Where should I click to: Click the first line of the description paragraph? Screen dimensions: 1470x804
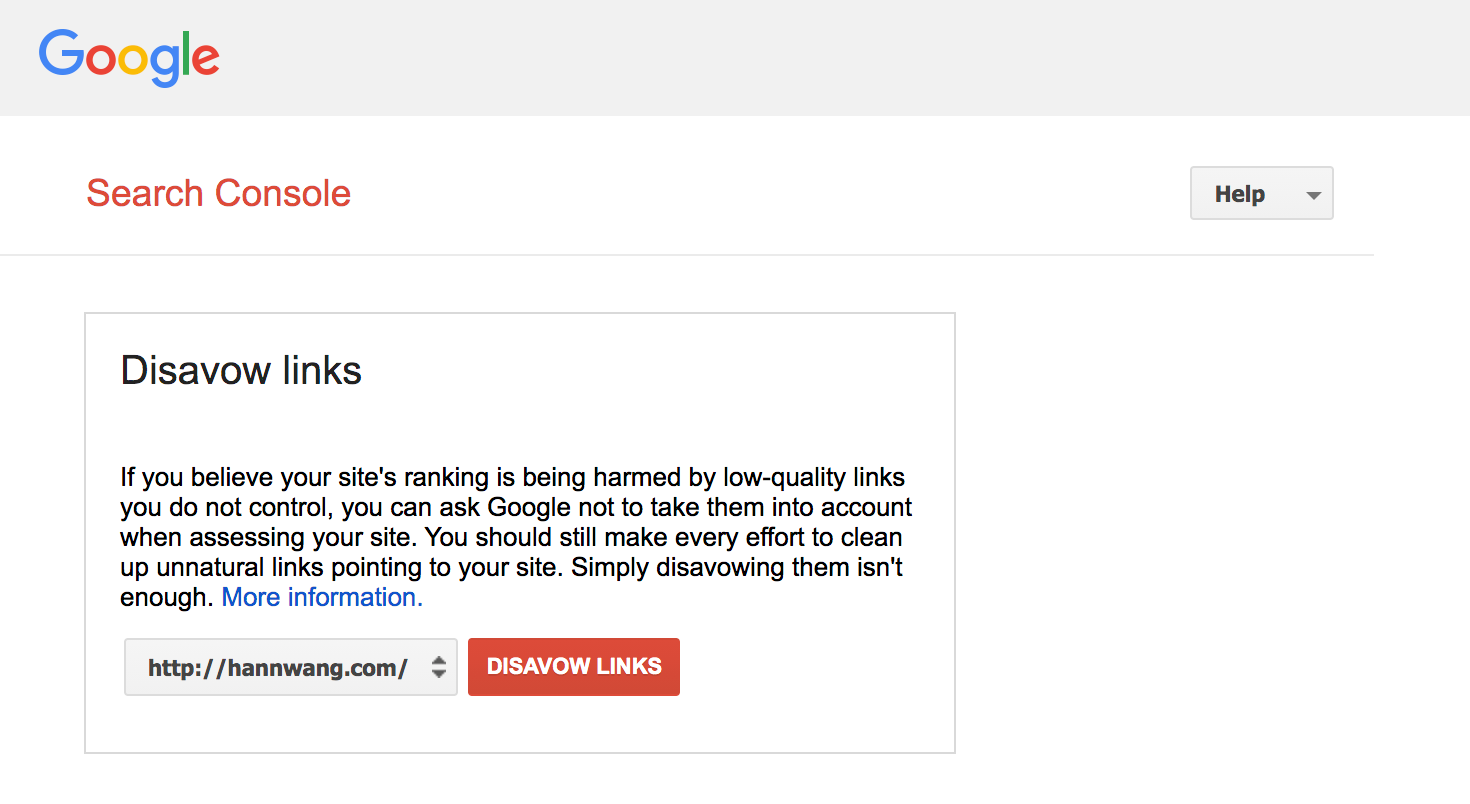click(x=512, y=477)
